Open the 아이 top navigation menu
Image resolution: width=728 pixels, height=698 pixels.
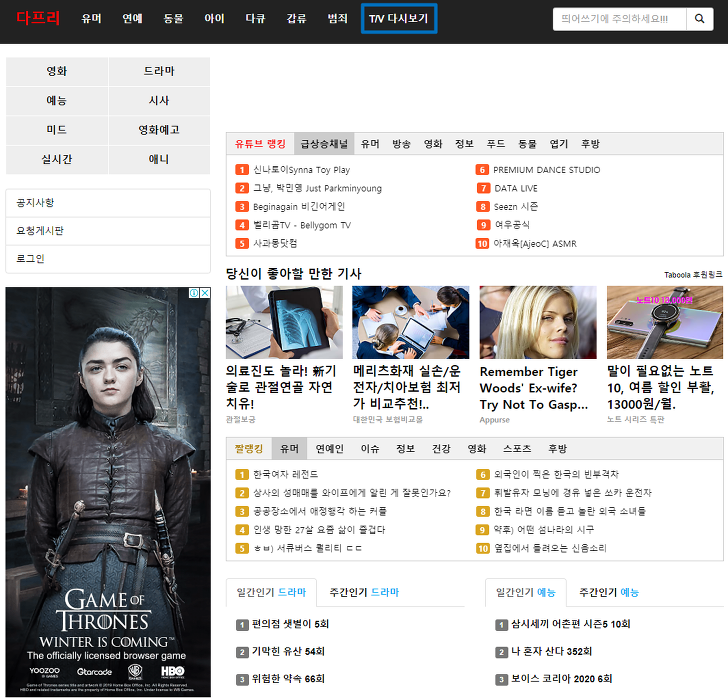click(x=214, y=19)
